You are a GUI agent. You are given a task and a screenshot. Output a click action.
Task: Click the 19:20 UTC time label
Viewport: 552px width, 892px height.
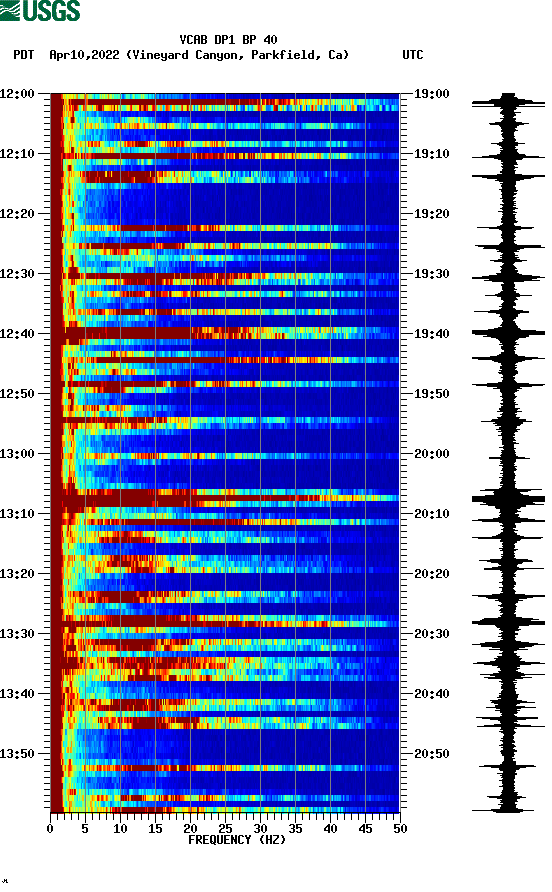click(x=431, y=214)
